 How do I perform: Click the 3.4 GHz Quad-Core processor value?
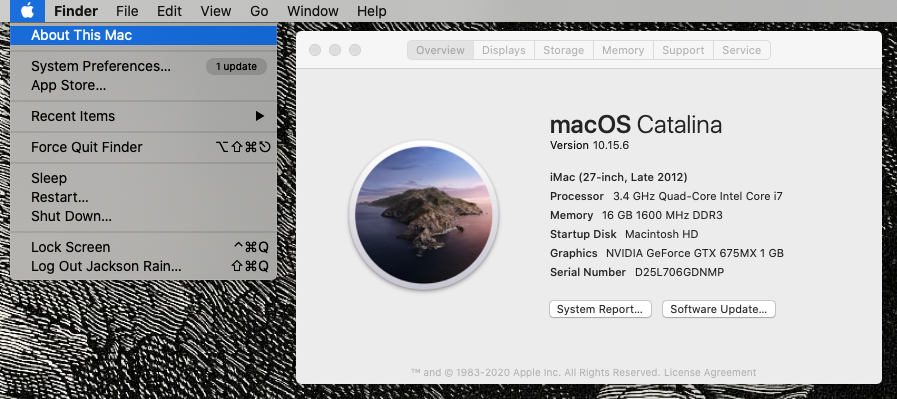pyautogui.click(x=698, y=196)
